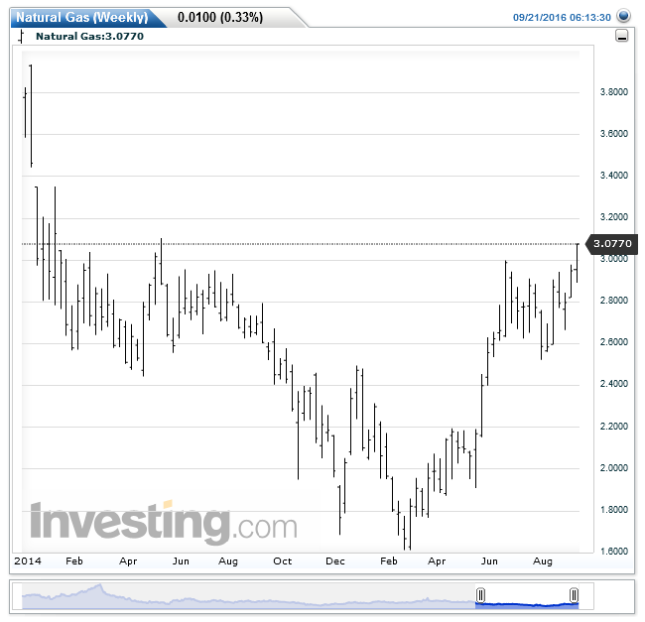
Task: Click the 3.6000 price axis label
Action: coord(614,133)
